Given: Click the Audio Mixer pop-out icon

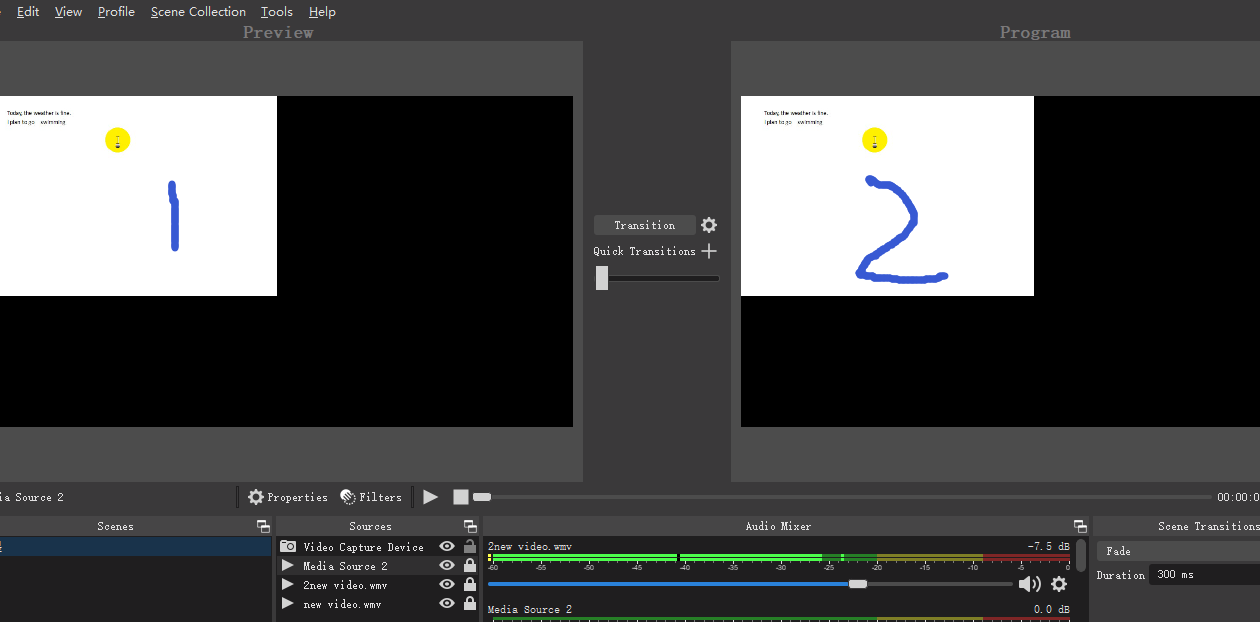Looking at the screenshot, I should tap(1080, 525).
